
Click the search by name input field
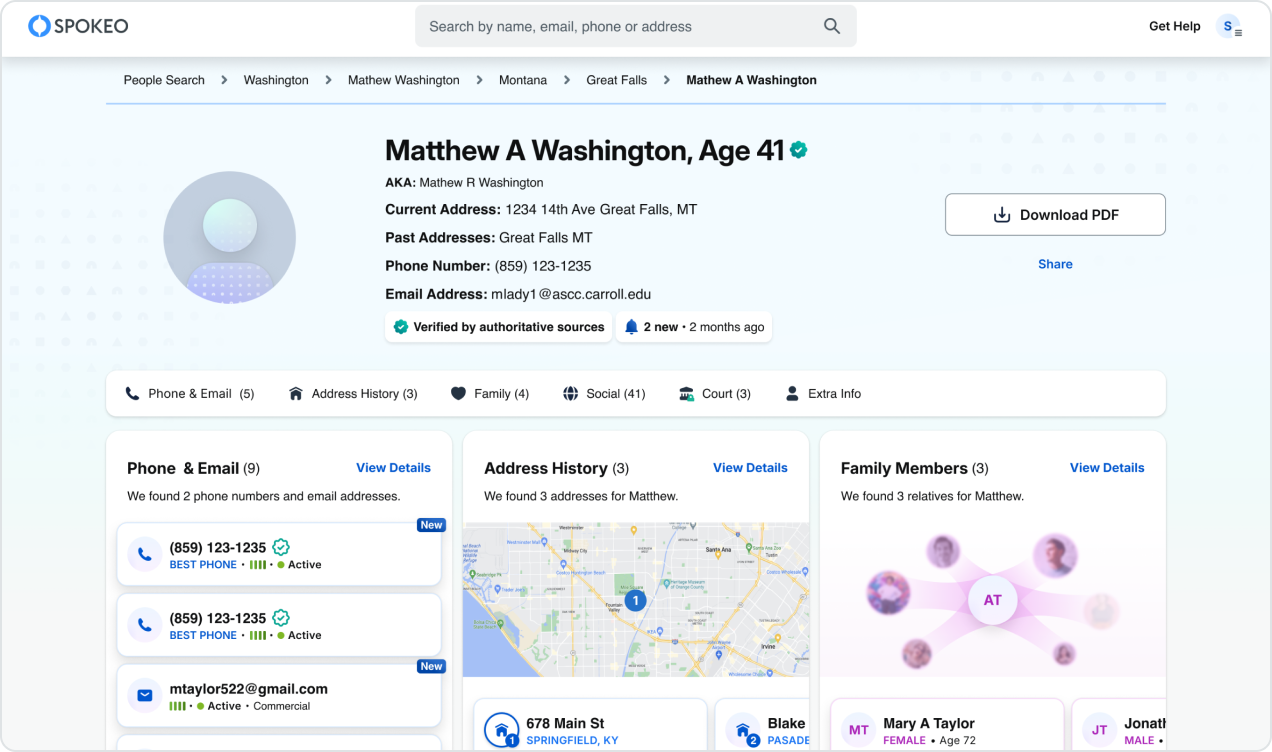(x=620, y=26)
